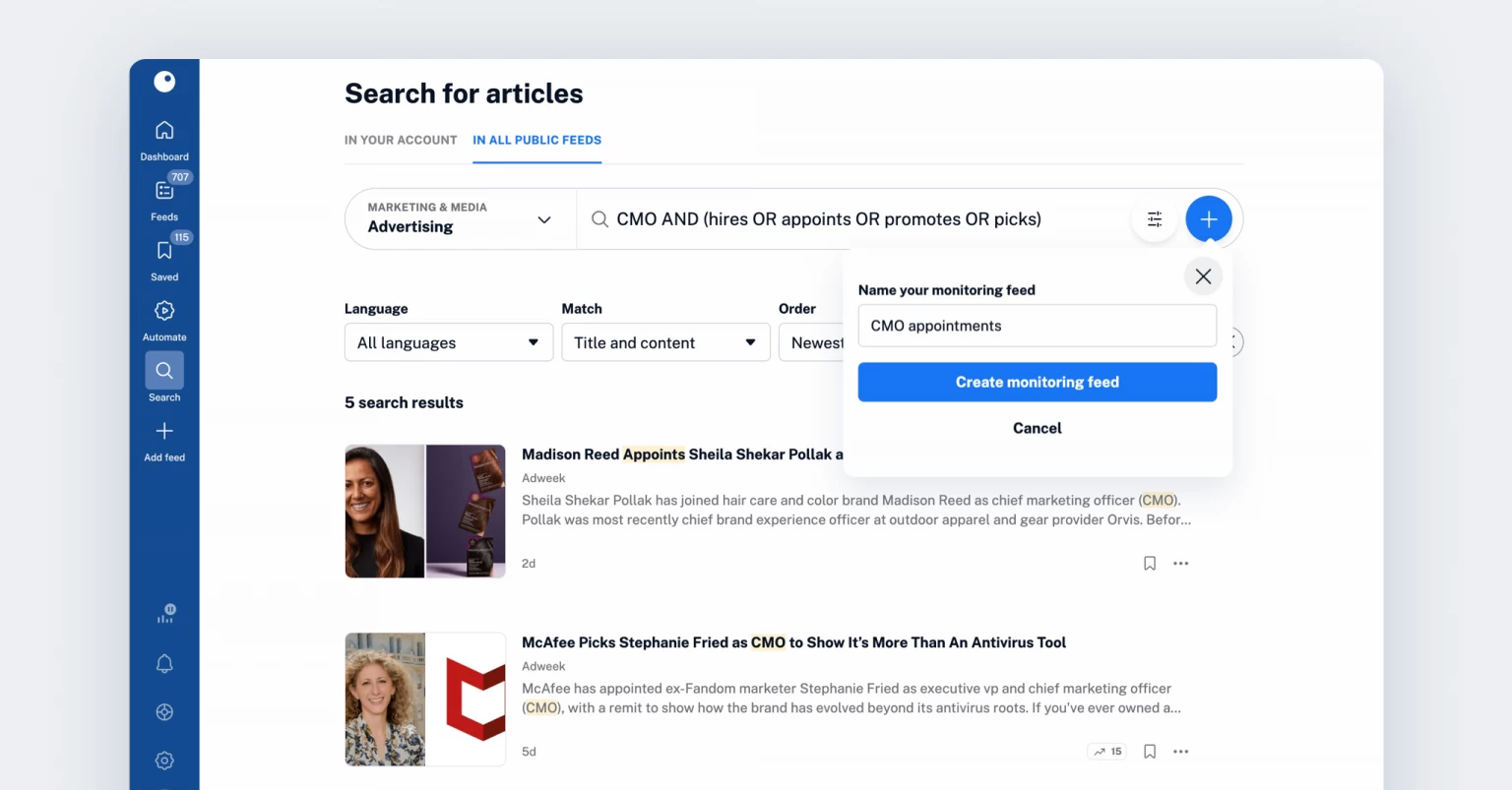Open the Dashboard from the sidebar
Image resolution: width=1512 pixels, height=790 pixels.
click(x=163, y=137)
